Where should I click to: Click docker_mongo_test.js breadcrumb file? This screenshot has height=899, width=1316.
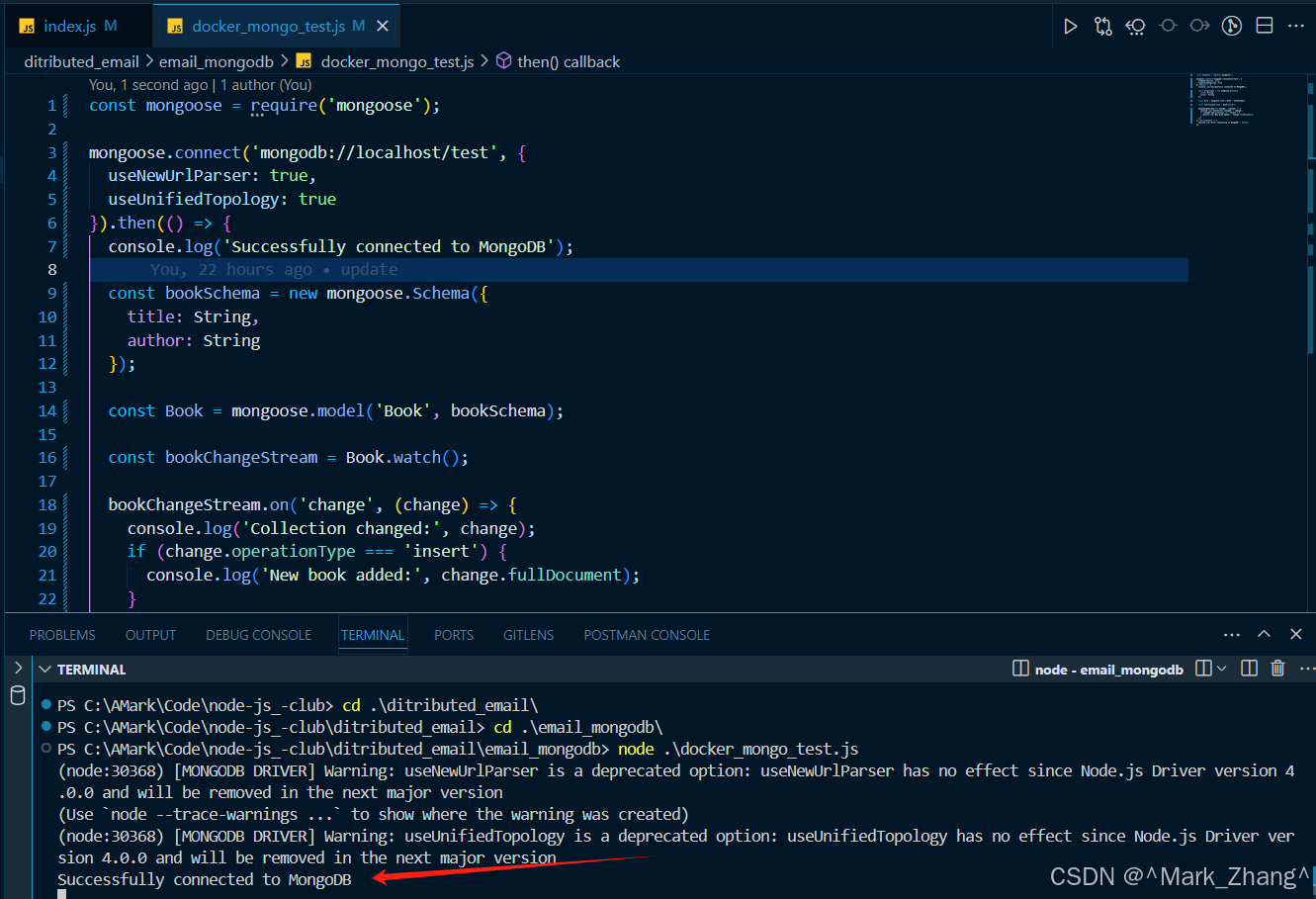[x=386, y=61]
